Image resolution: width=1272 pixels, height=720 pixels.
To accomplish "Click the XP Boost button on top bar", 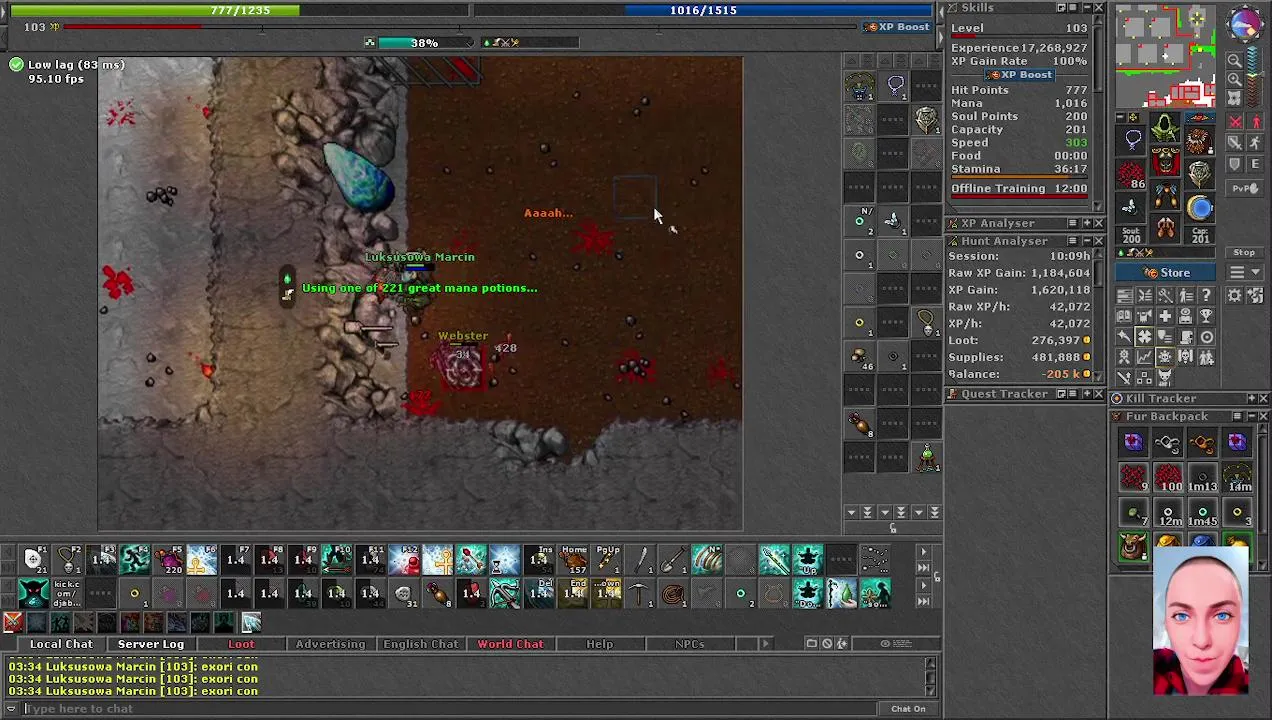I will (898, 27).
